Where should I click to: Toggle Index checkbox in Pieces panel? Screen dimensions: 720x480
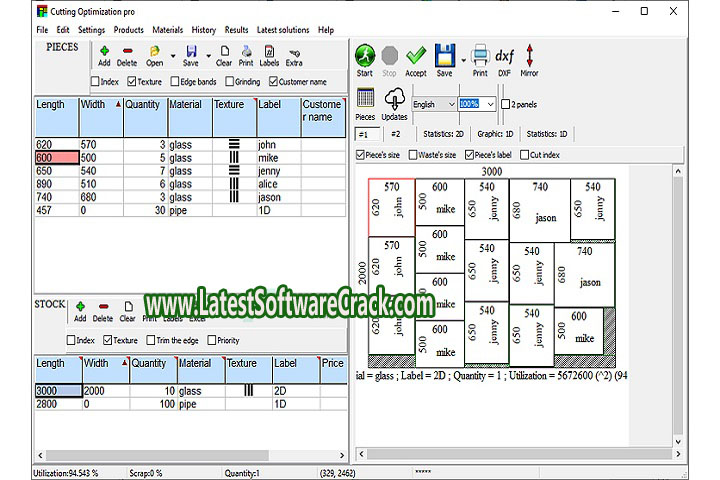pos(96,81)
